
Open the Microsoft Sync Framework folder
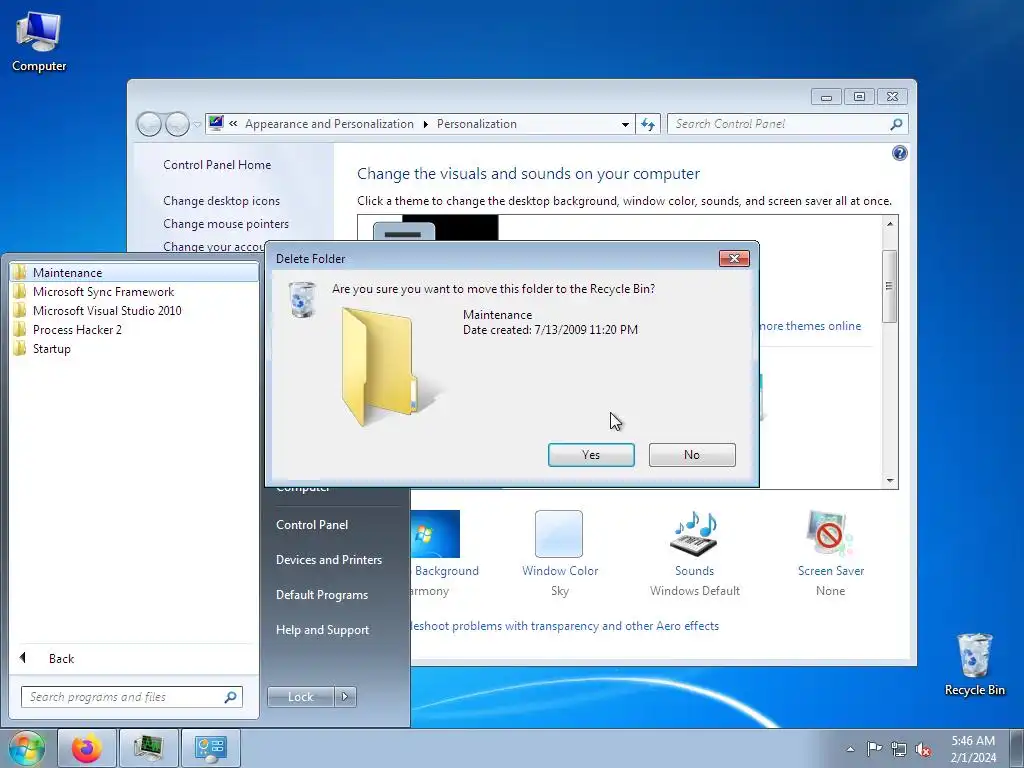(x=134, y=291)
